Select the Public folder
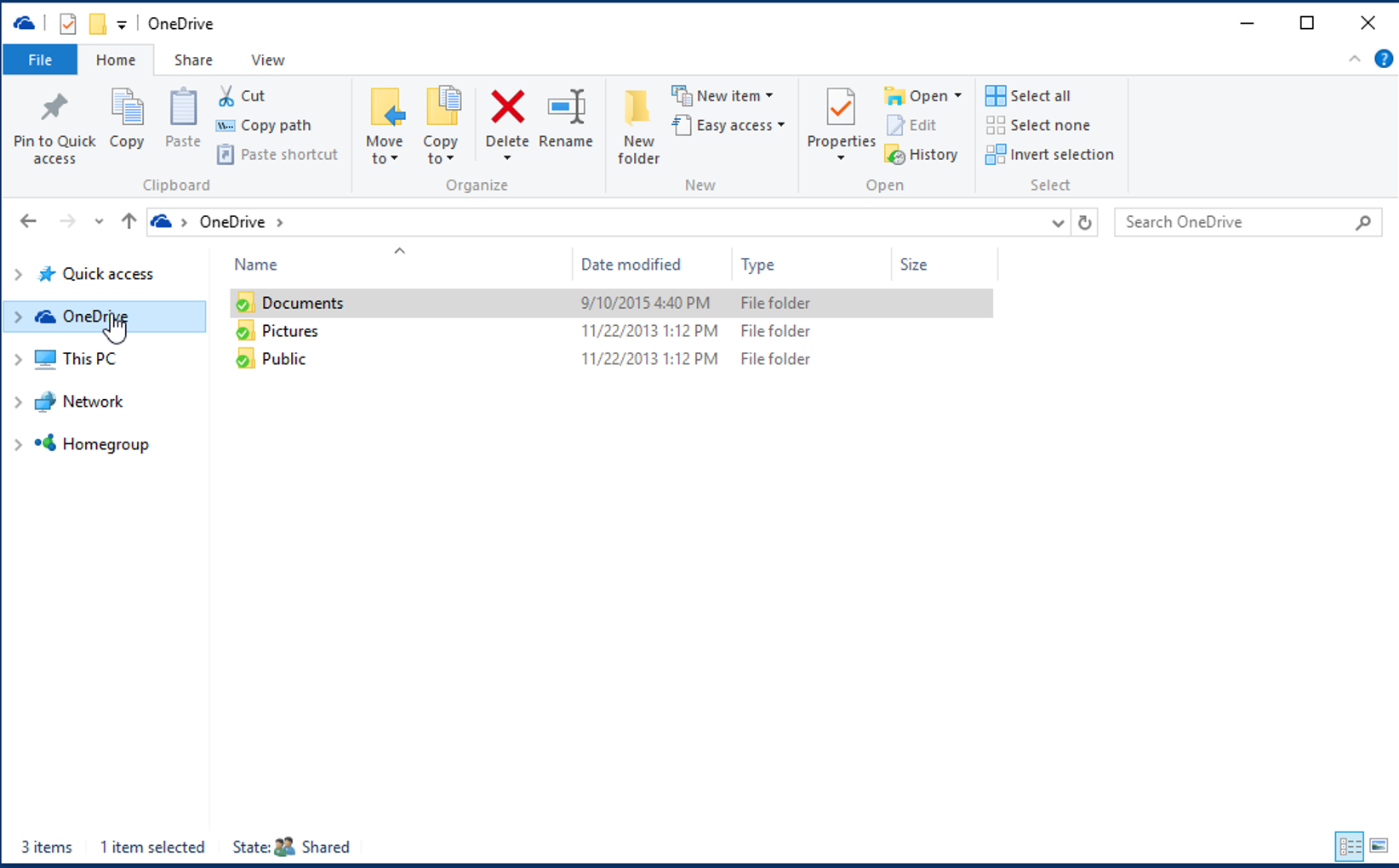 click(611, 359)
